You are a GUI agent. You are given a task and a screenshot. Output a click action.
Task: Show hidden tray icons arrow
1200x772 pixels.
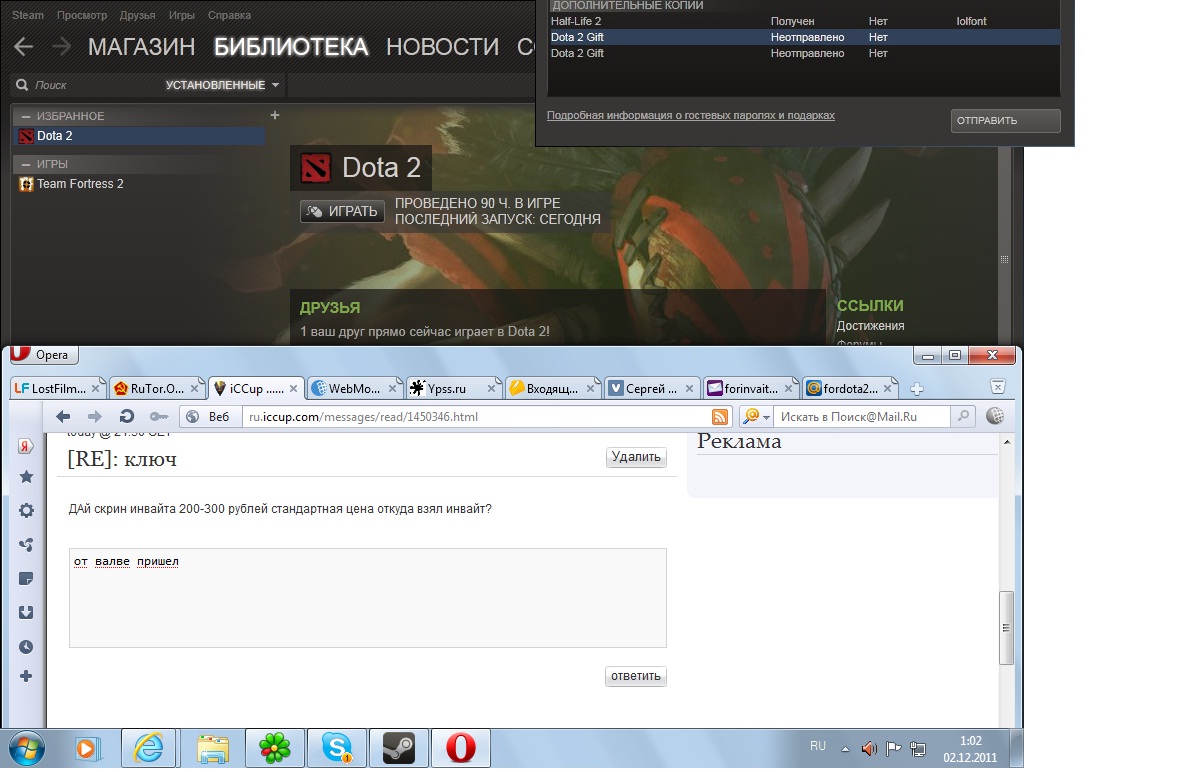[846, 748]
